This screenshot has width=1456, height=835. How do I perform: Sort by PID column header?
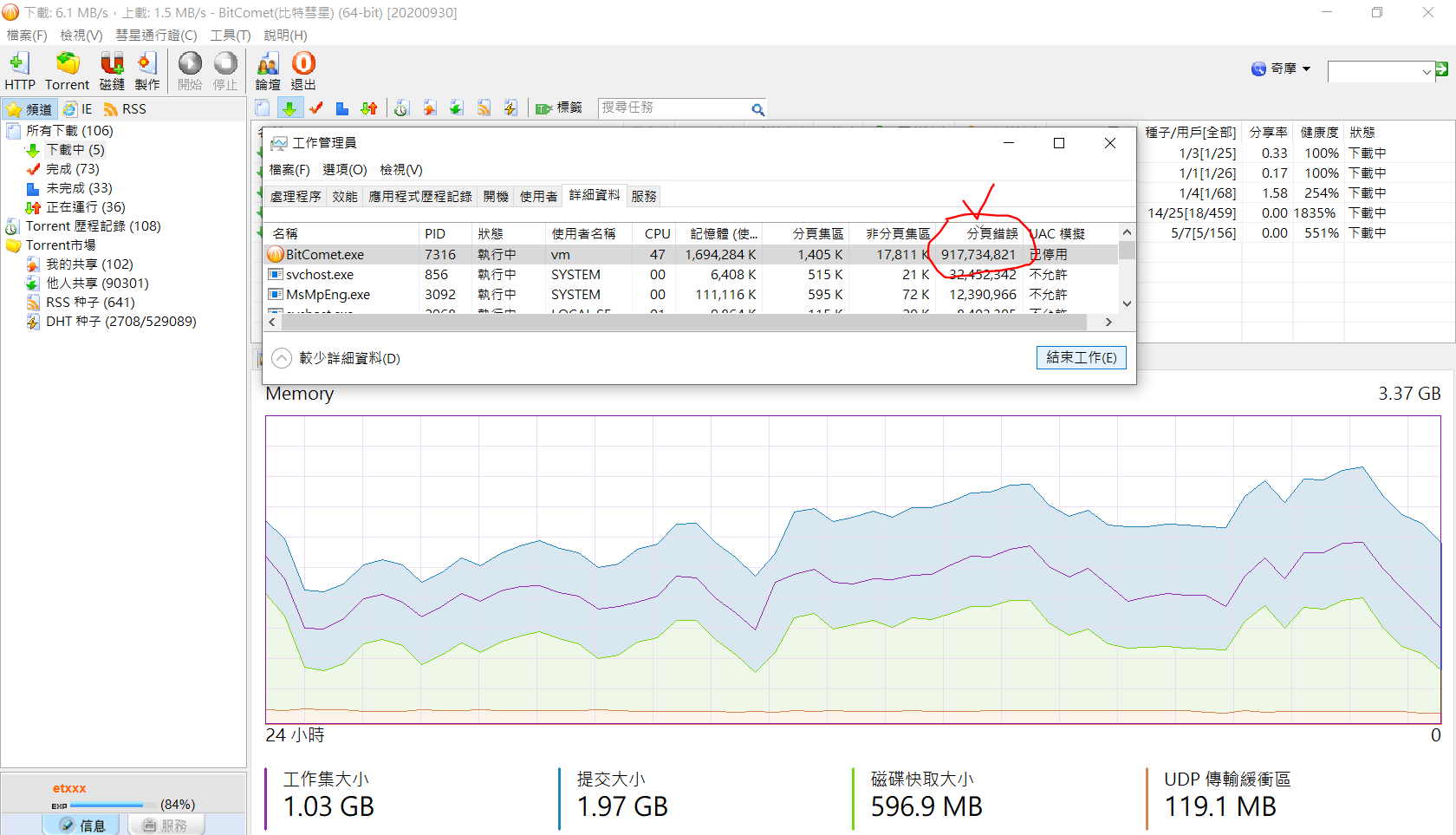(x=445, y=234)
